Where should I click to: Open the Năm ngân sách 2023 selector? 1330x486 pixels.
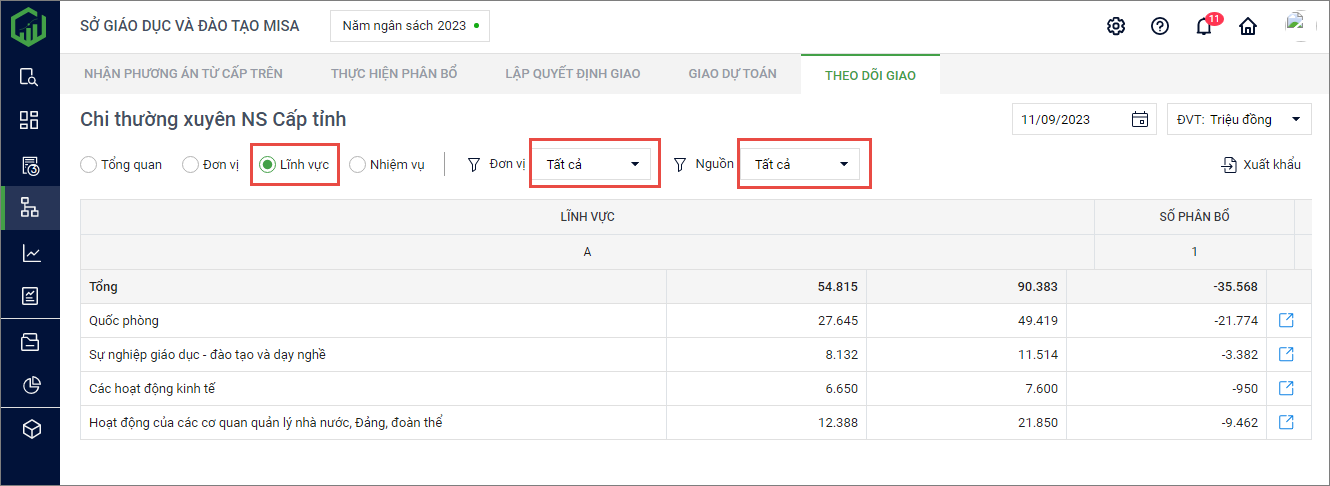[410, 26]
